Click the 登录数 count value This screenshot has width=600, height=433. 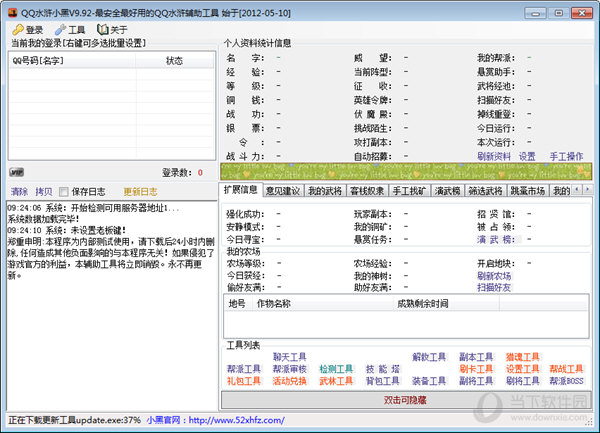pyautogui.click(x=200, y=173)
